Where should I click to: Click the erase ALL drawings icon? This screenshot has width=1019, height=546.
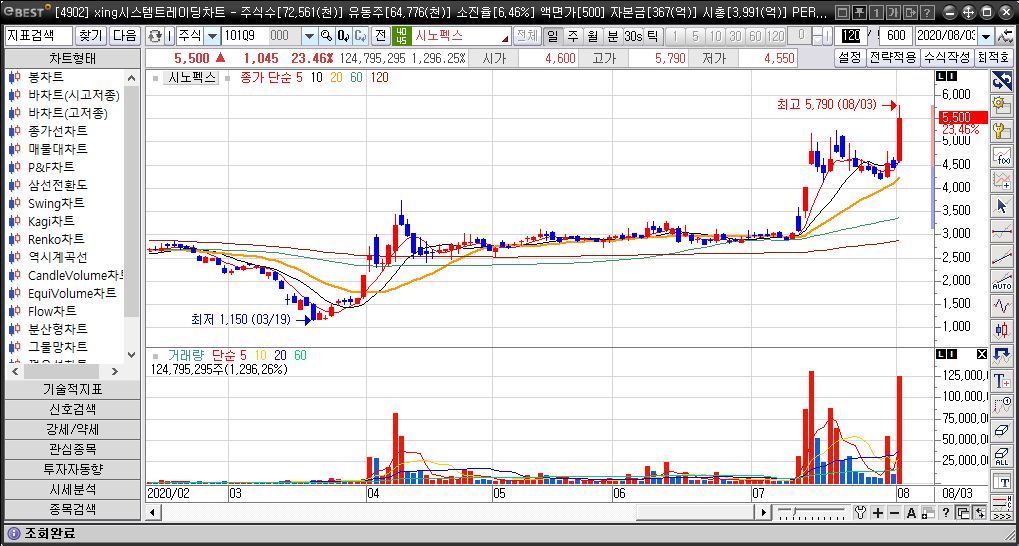pyautogui.click(x=1001, y=456)
